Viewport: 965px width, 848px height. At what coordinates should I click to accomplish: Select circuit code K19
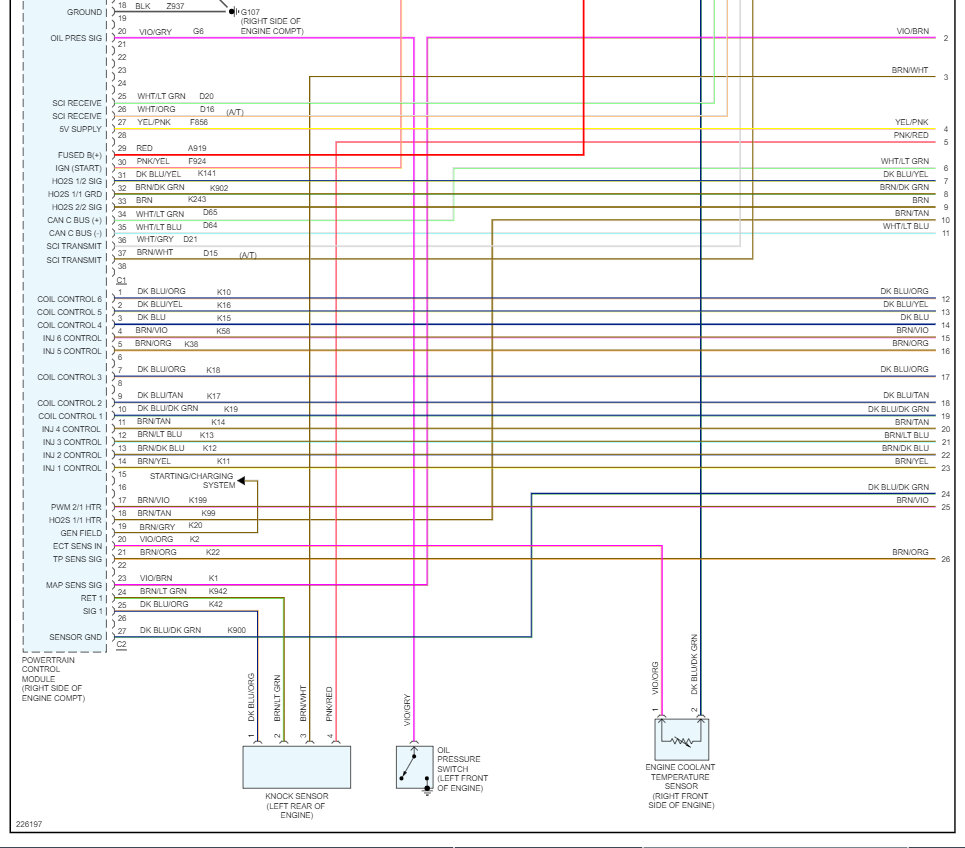pos(231,409)
